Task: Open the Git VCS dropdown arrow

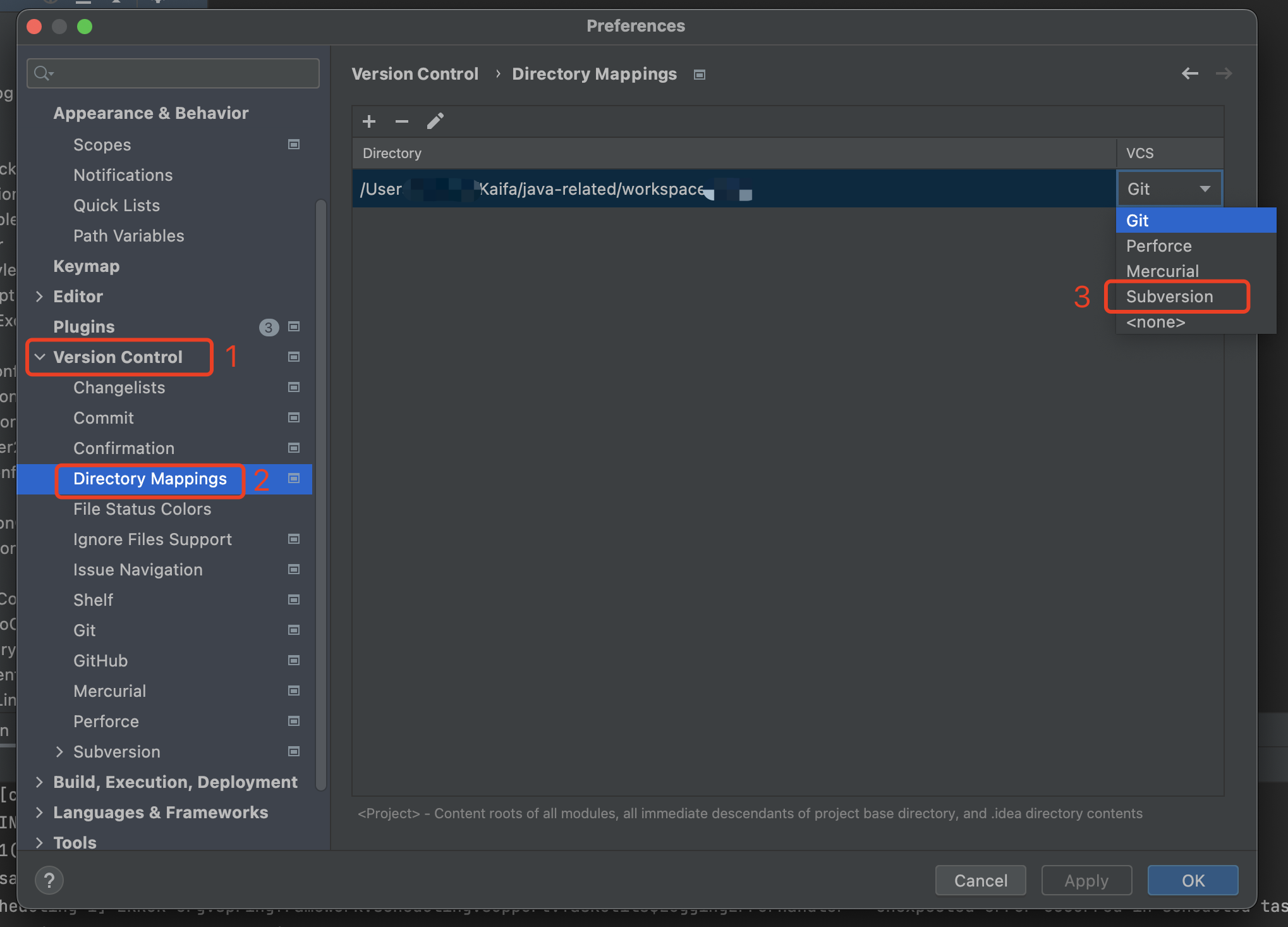Action: point(1205,188)
